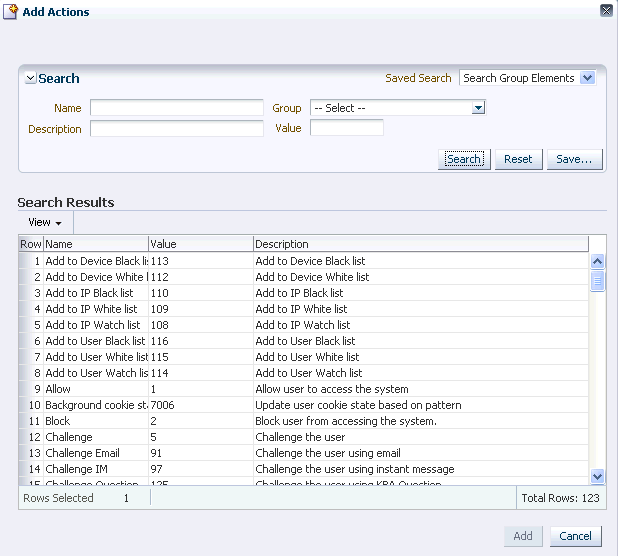The height and width of the screenshot is (556, 618).
Task: Click the results table scrollbar thumb
Action: pos(598,281)
